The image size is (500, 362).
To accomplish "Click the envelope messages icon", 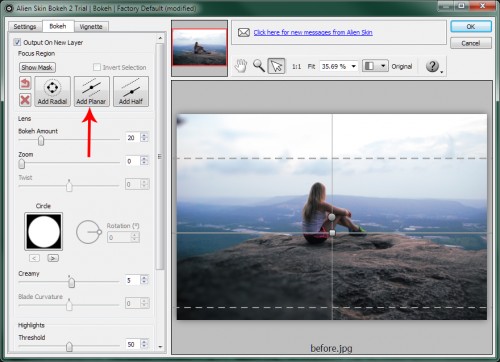I will tap(244, 32).
